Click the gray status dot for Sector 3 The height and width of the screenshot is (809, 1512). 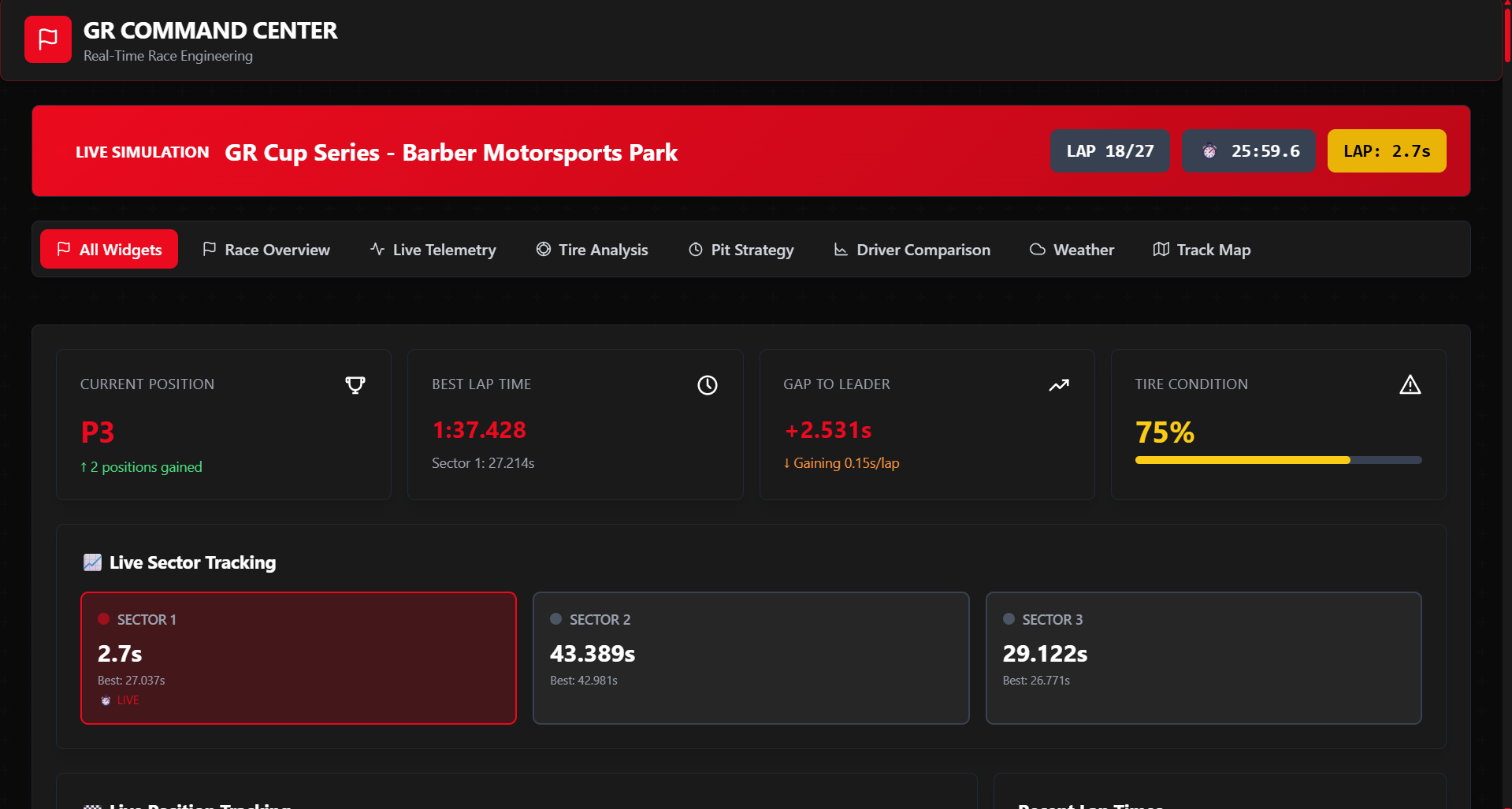click(1009, 619)
